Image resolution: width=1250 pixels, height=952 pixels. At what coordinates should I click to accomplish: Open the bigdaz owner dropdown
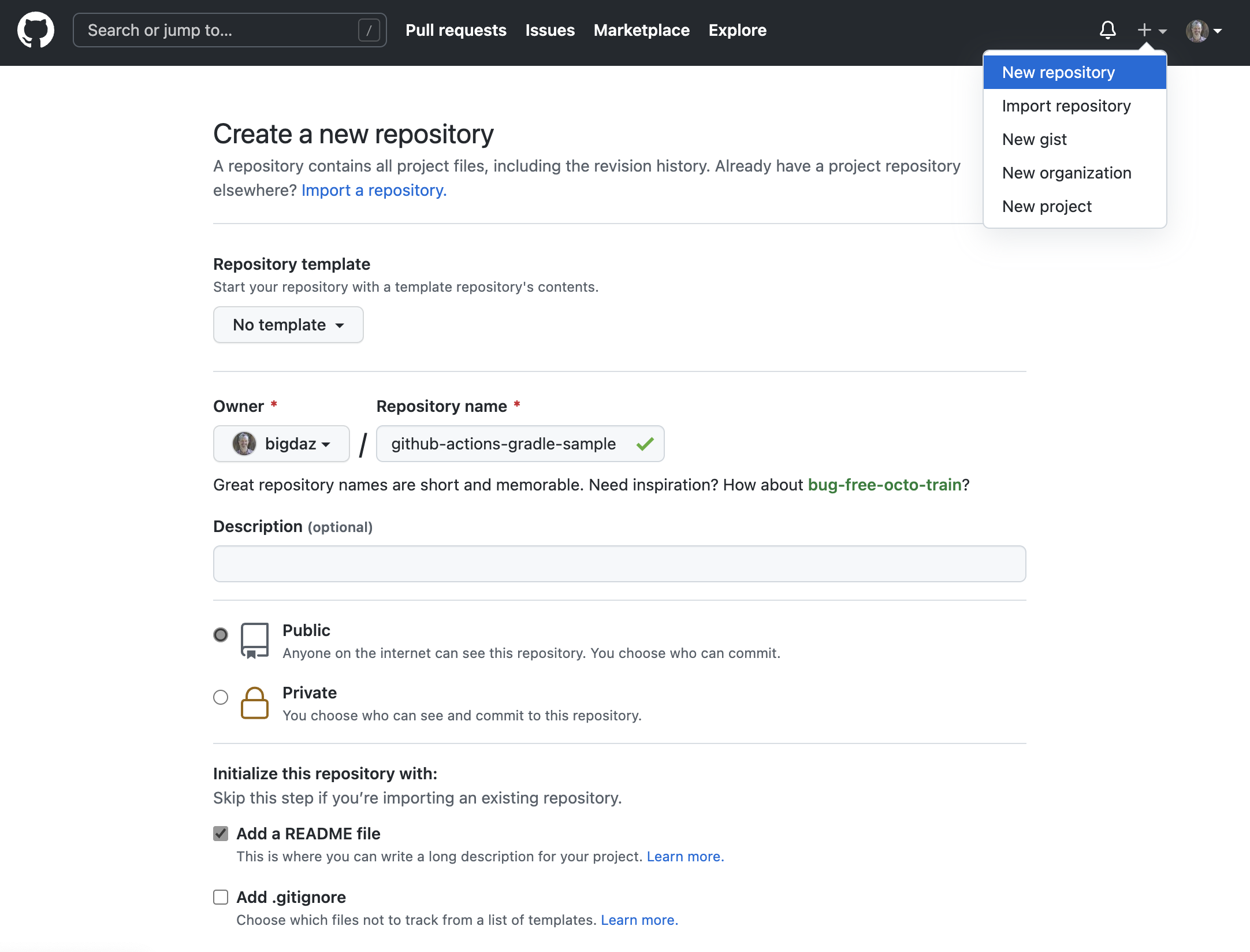coord(281,444)
